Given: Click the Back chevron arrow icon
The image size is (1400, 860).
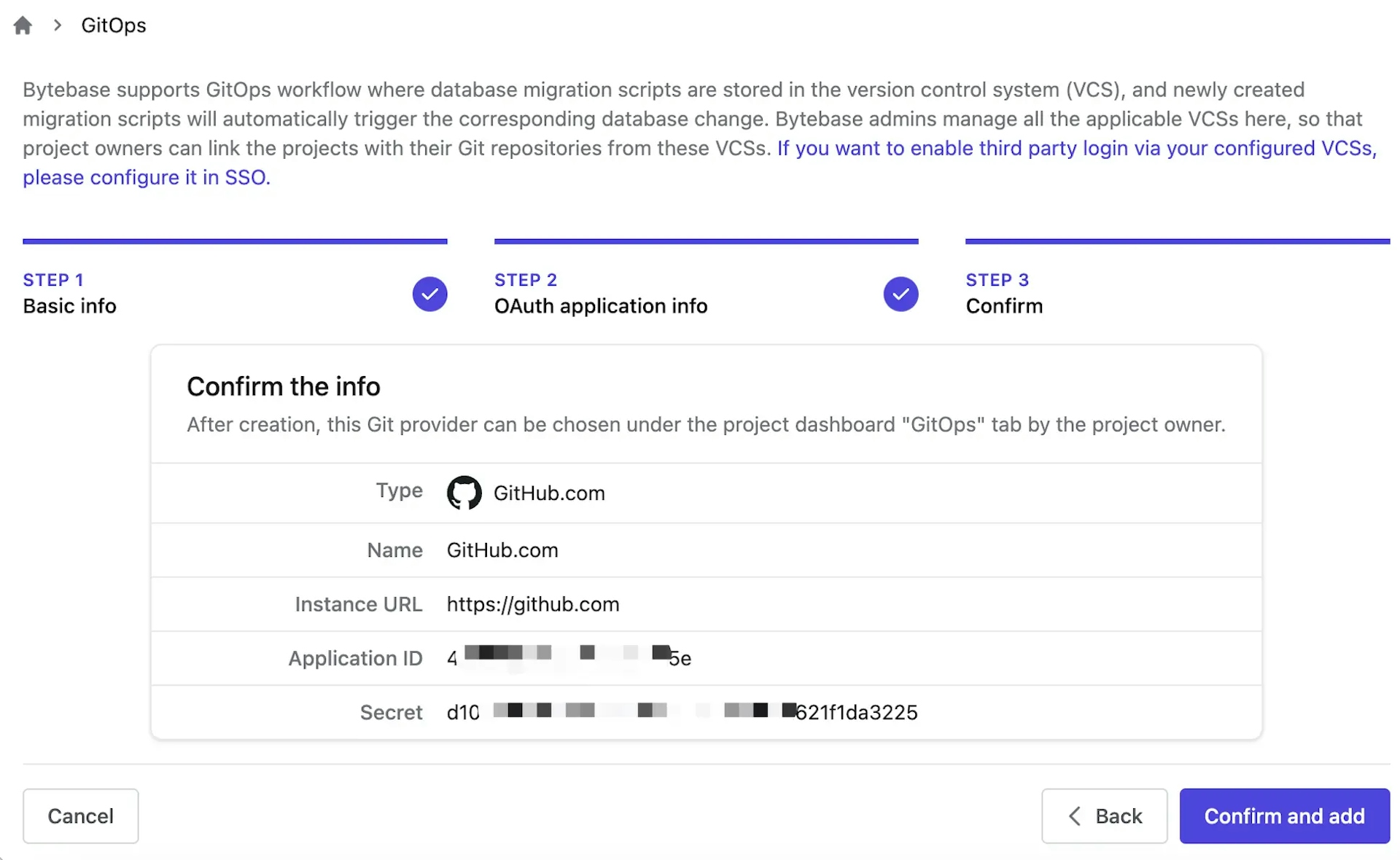Looking at the screenshot, I should [x=1073, y=815].
